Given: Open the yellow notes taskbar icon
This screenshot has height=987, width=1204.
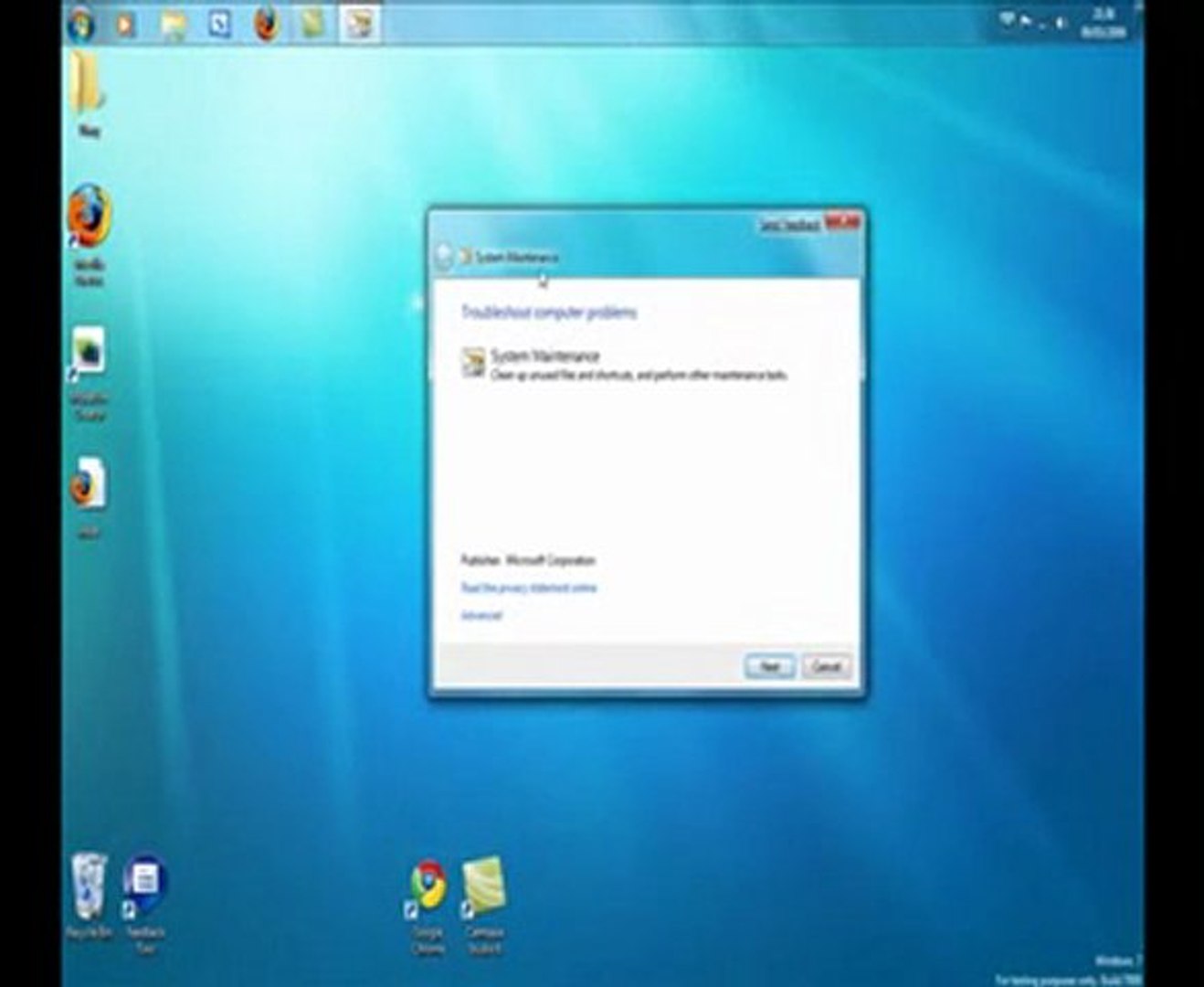Looking at the screenshot, I should 312,25.
